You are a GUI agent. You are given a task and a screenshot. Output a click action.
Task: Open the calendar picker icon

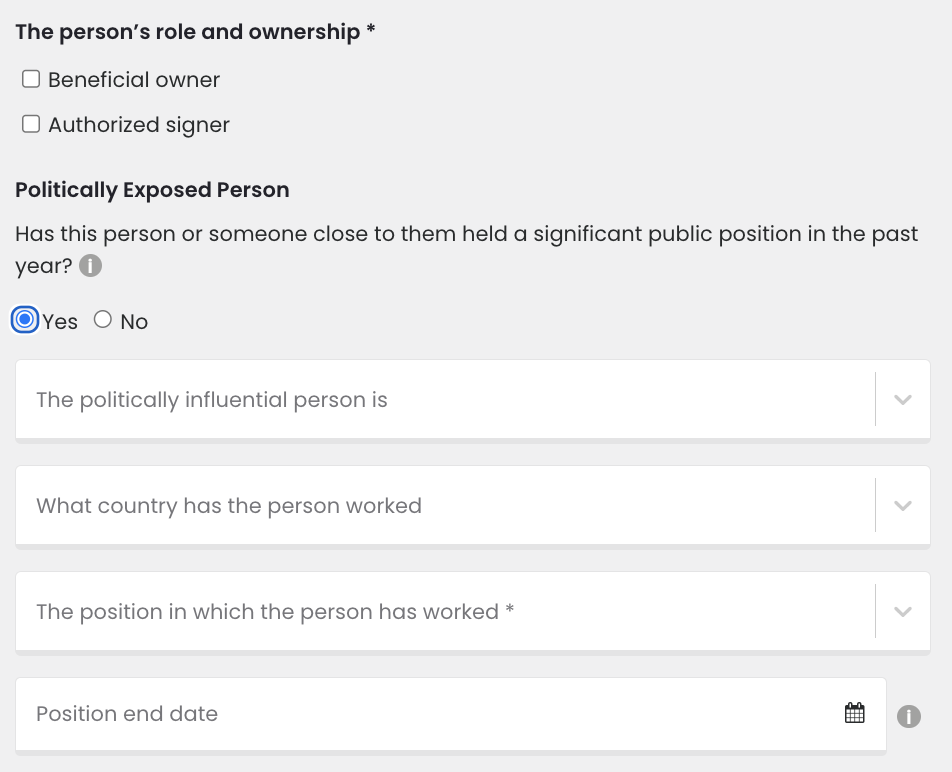[854, 713]
